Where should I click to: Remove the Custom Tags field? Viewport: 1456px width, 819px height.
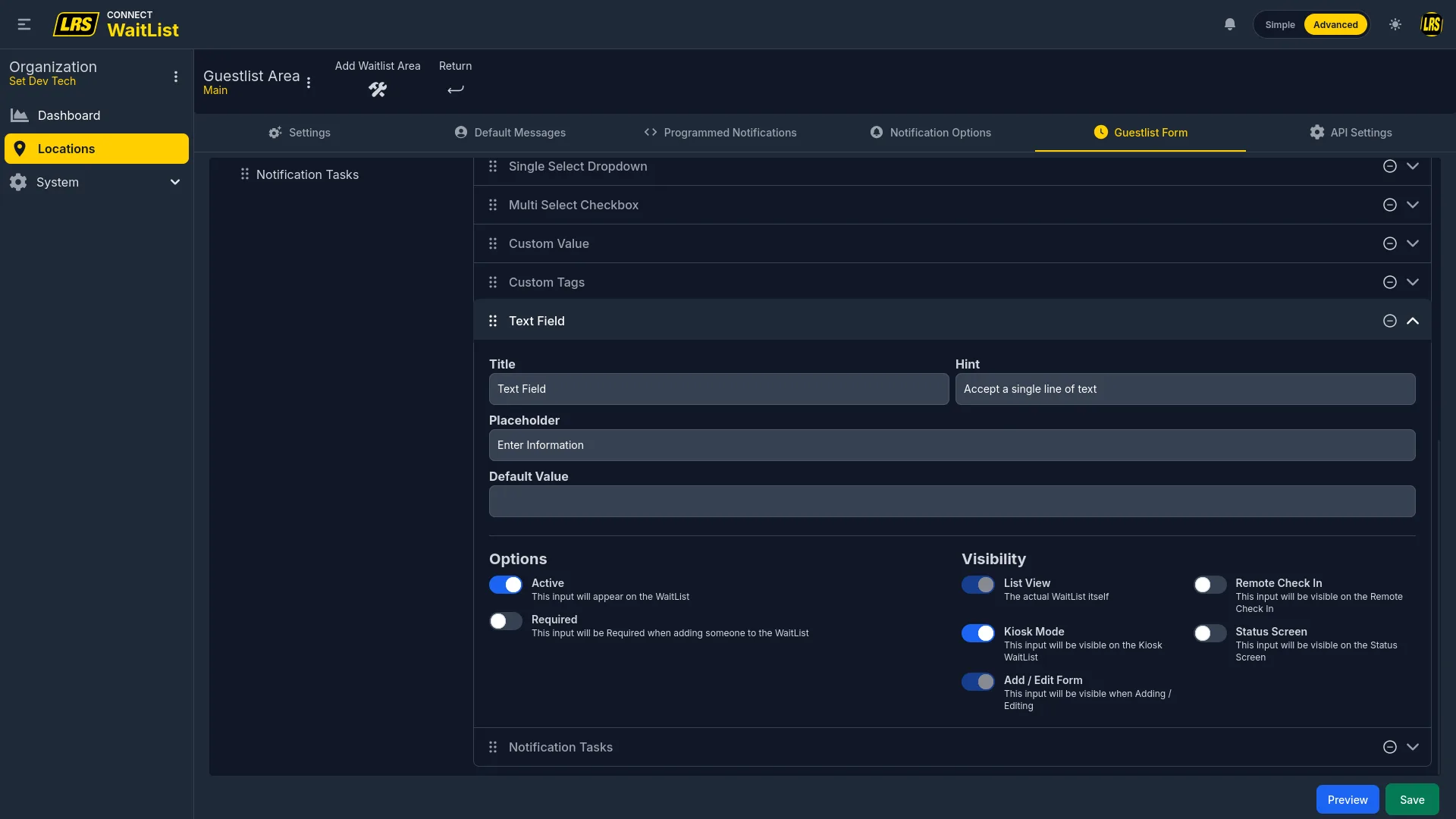click(1389, 282)
